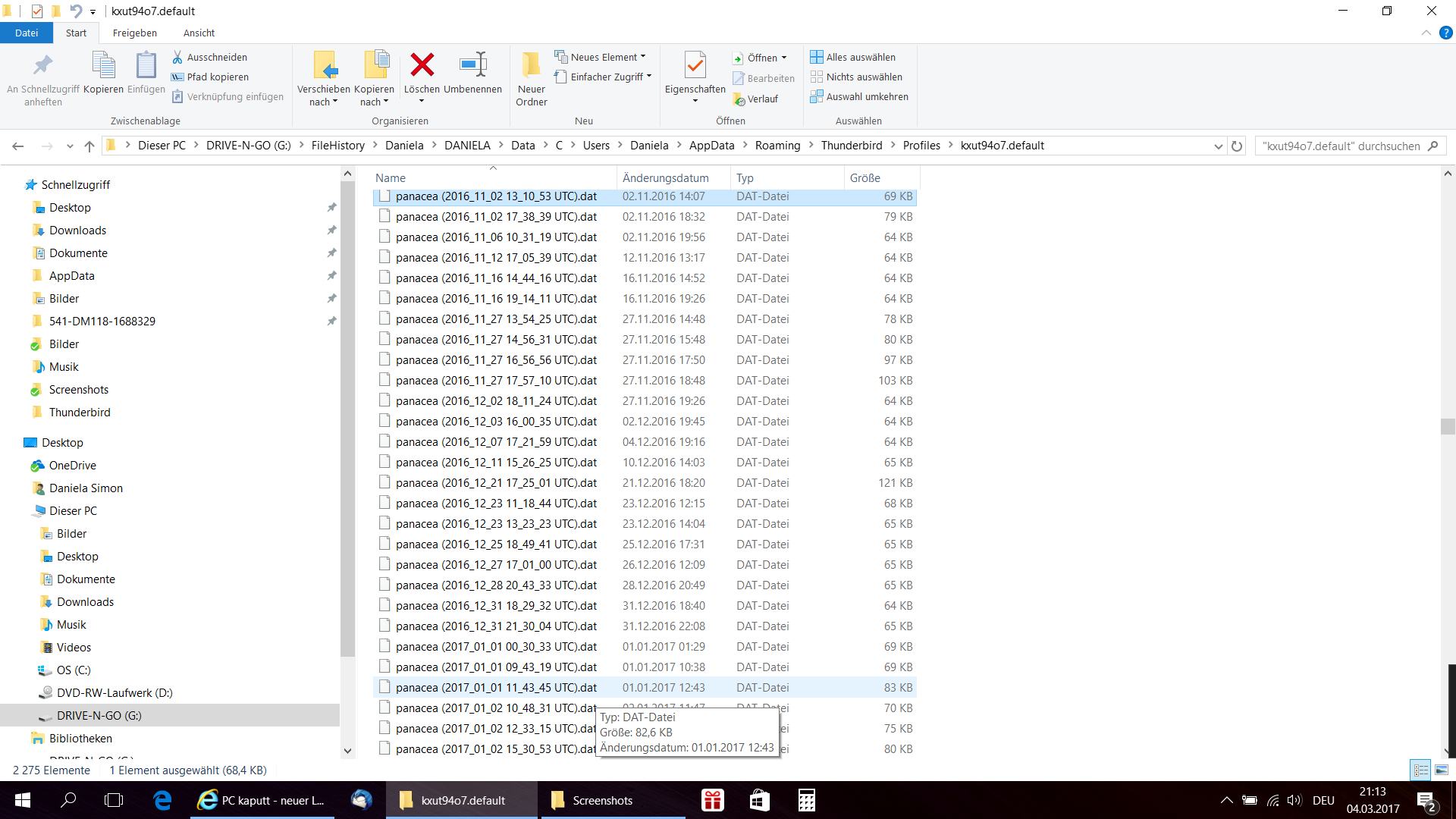Tick checkbox for panacea 2017_01_01 11_43_45 file
The width and height of the screenshot is (1456, 819).
point(384,687)
